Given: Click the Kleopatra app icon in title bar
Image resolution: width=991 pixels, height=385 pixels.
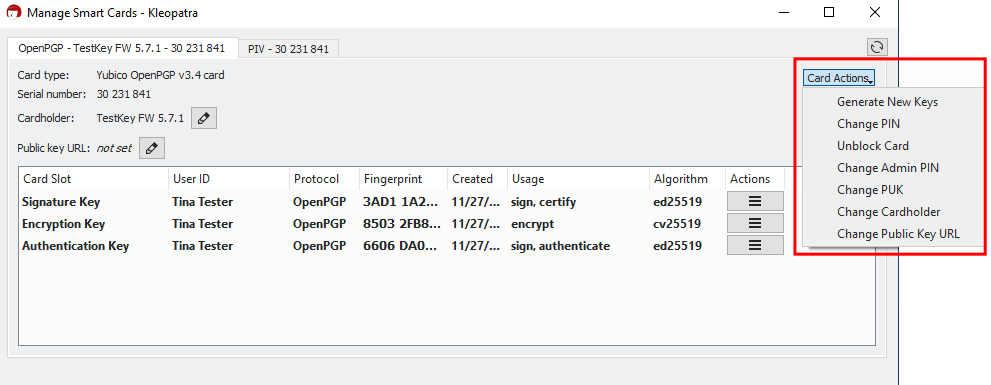Looking at the screenshot, I should (x=13, y=12).
